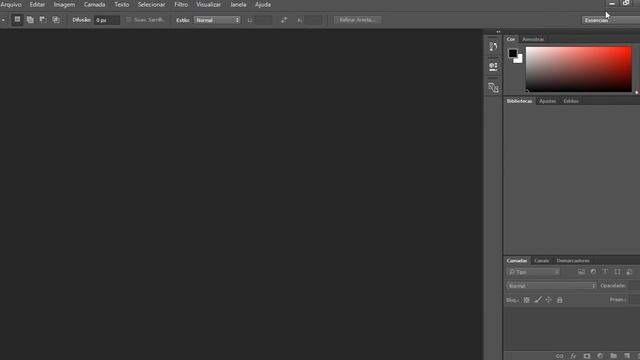This screenshot has height=360, width=640.
Task: Toggle lock position move icon
Action: 549,300
